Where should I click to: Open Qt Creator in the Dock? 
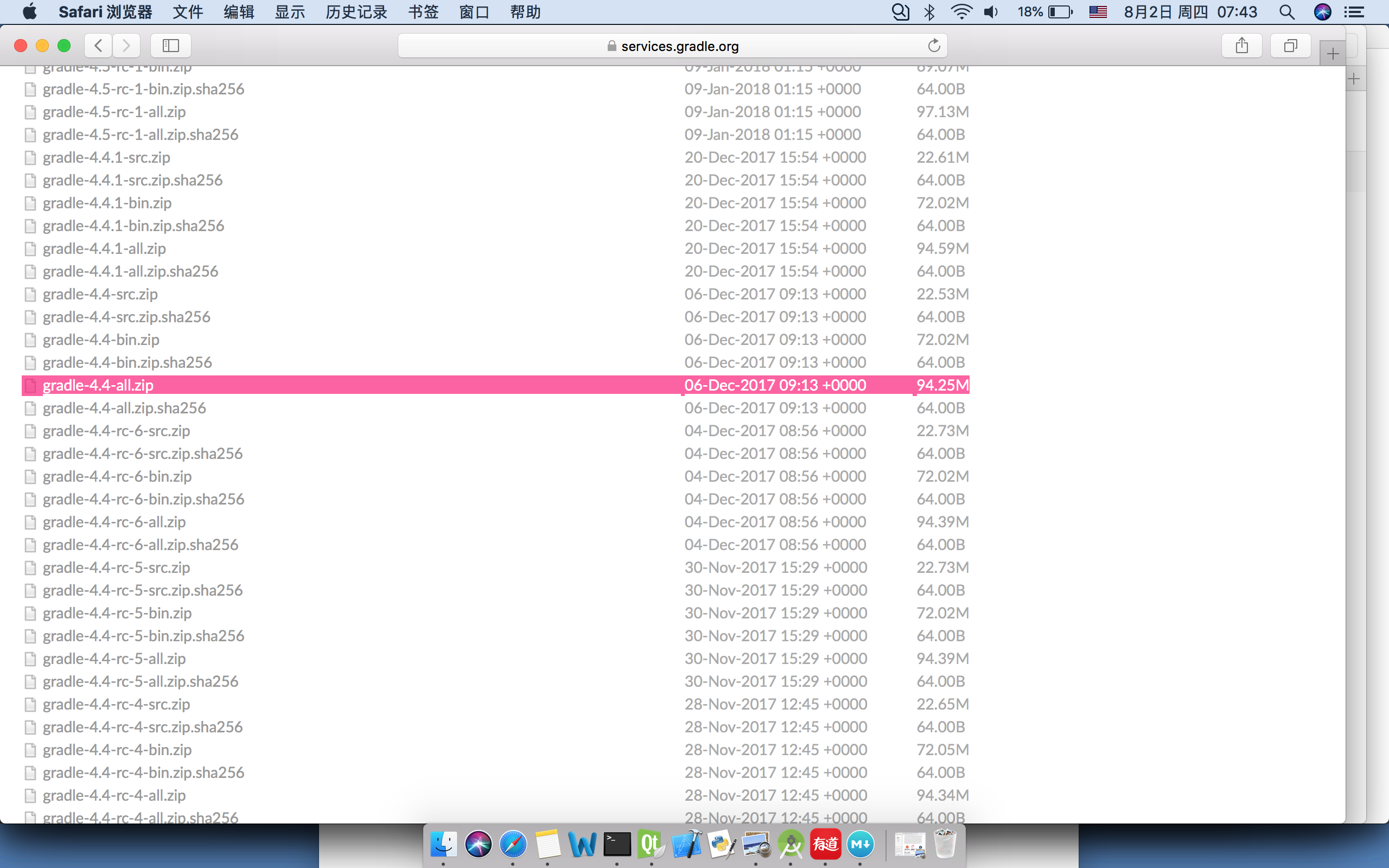(x=652, y=844)
